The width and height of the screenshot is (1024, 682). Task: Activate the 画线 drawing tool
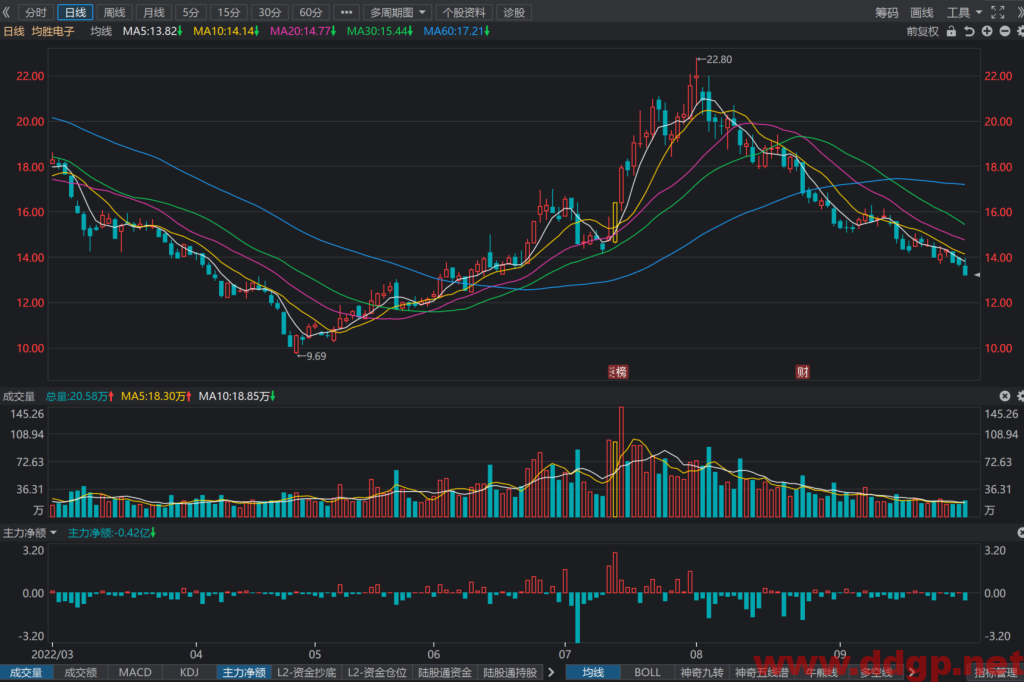tap(921, 12)
